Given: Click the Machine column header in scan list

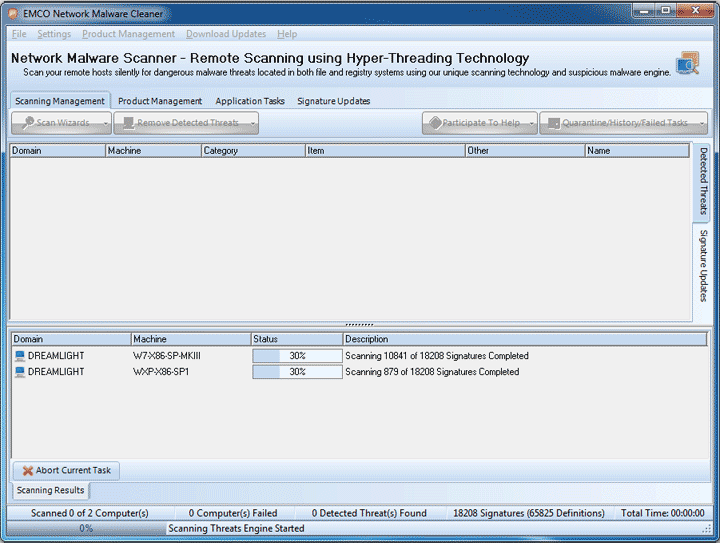Looking at the screenshot, I should click(191, 339).
